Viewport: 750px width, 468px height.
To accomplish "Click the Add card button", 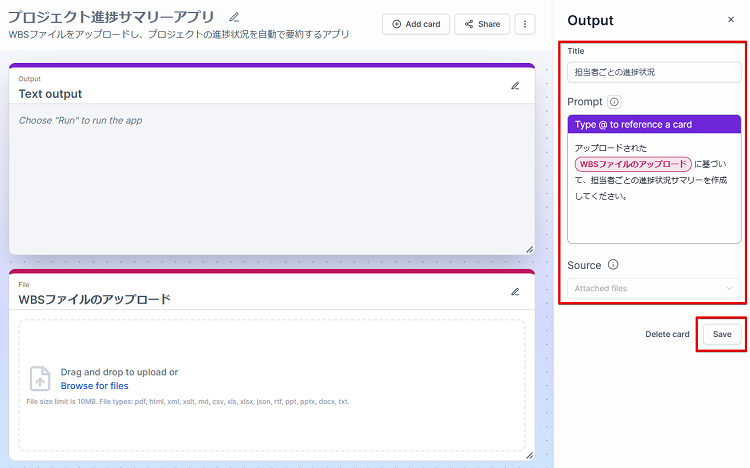I will point(416,24).
